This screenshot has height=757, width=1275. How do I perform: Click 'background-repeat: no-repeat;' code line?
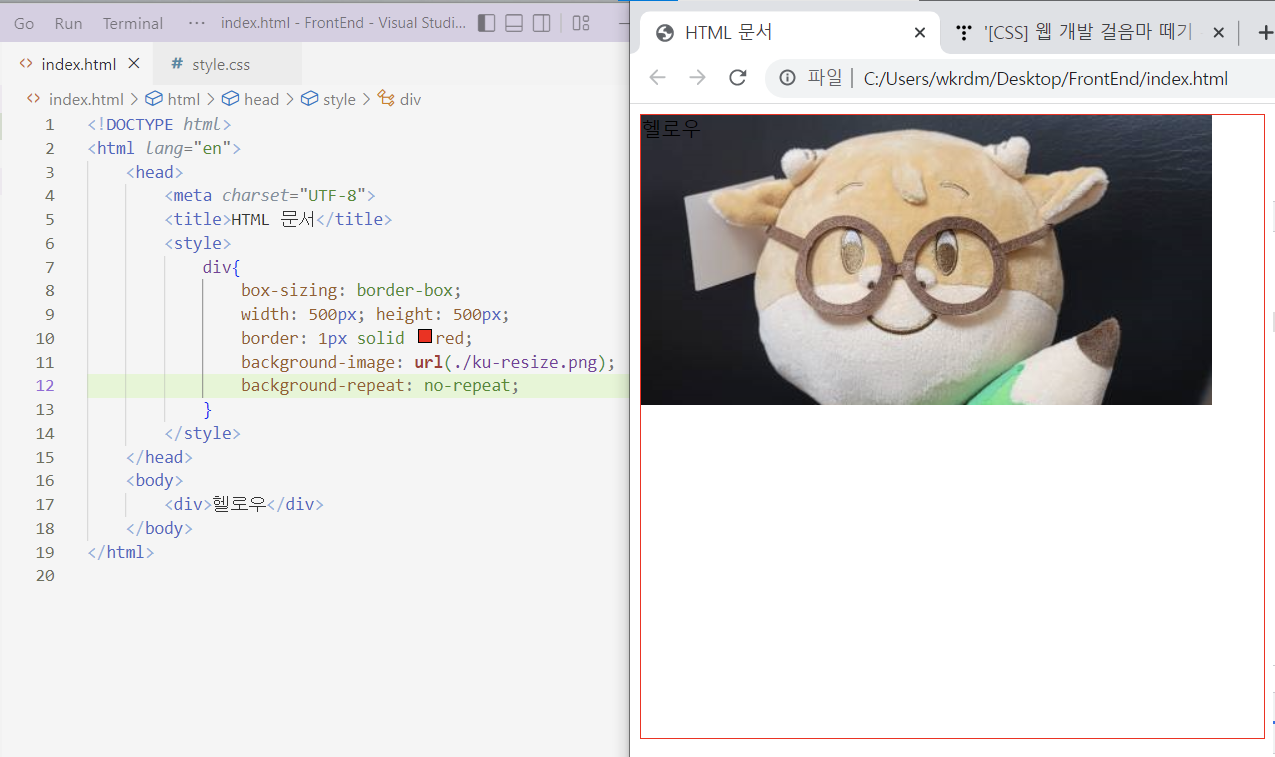(x=380, y=385)
